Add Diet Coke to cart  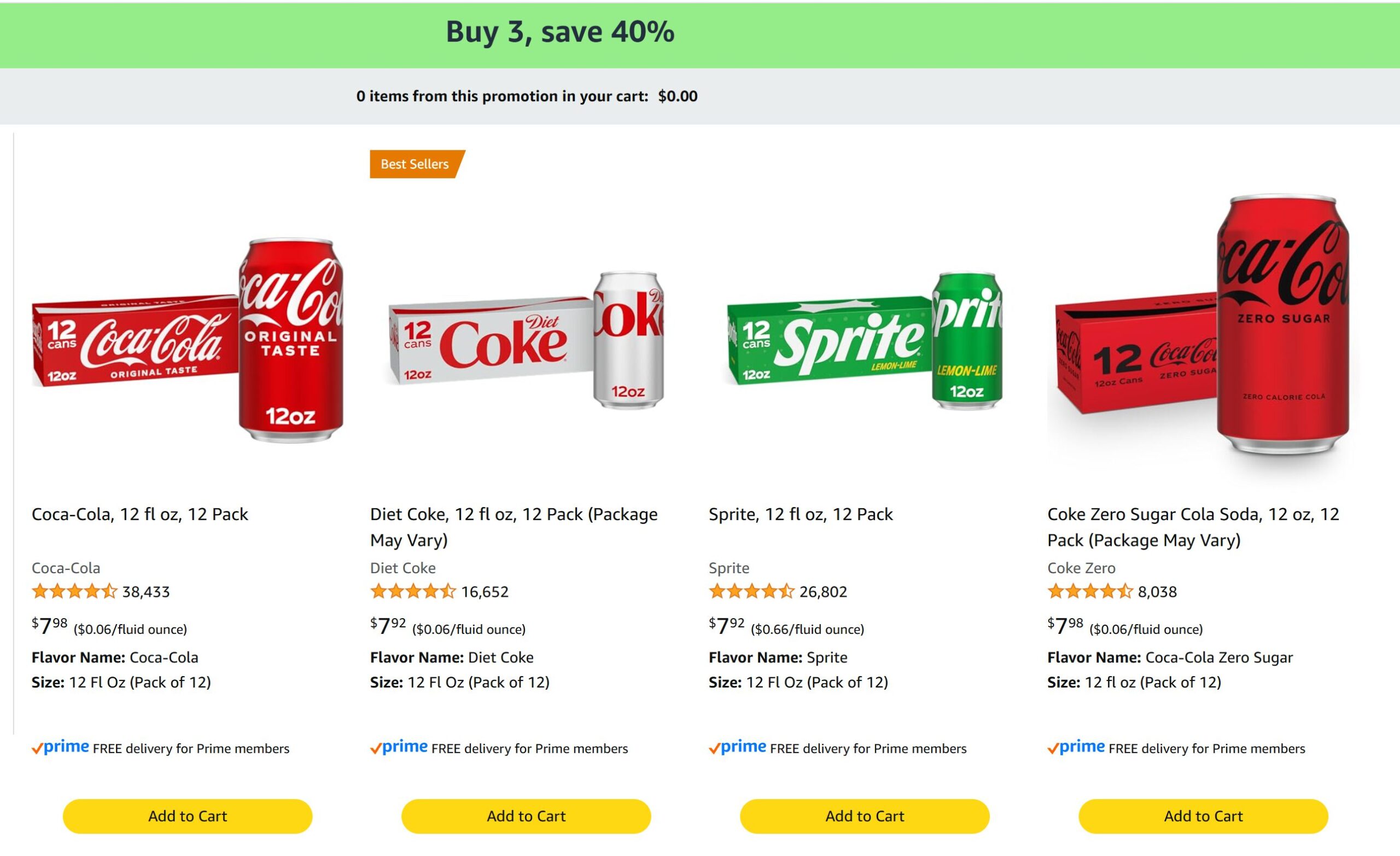pos(526,816)
